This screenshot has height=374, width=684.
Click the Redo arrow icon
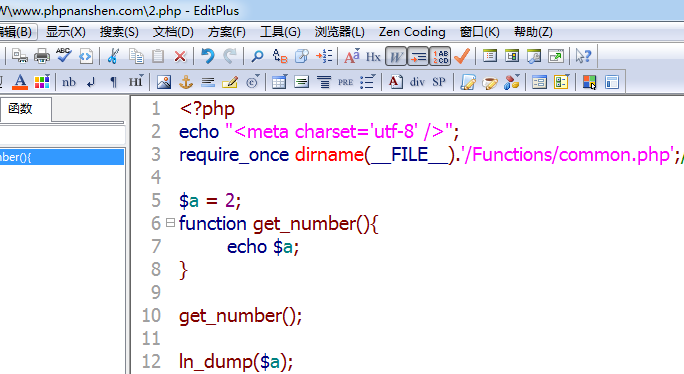229,56
